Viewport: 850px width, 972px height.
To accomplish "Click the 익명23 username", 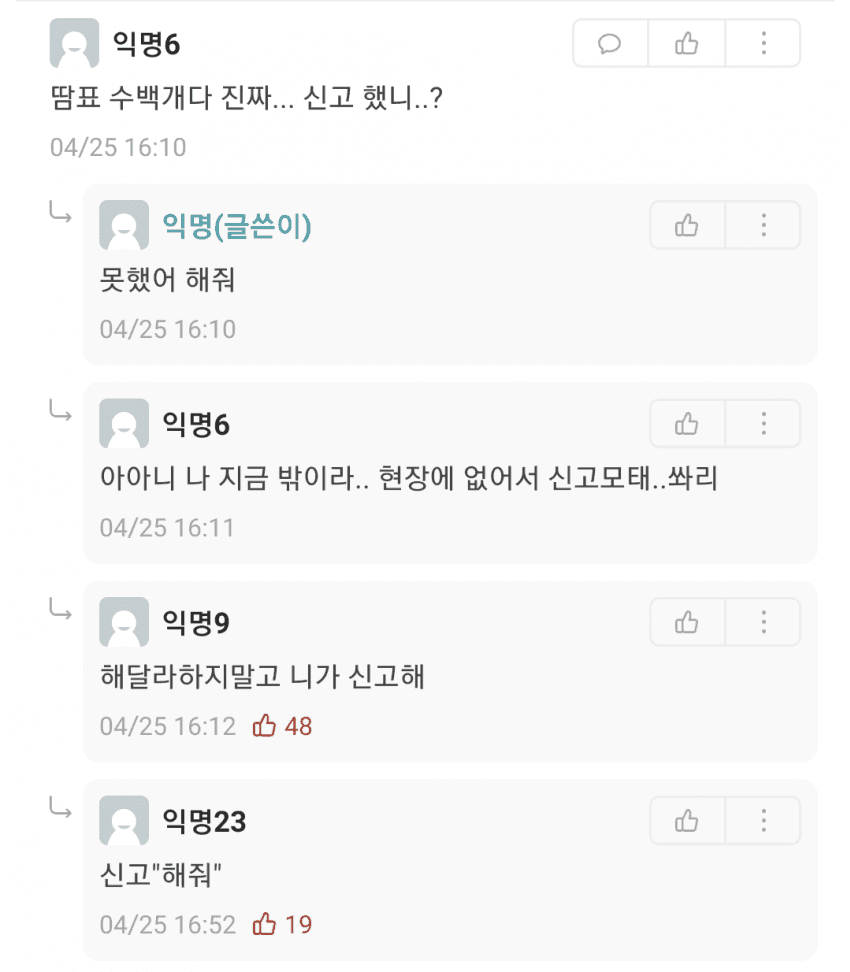I will (x=204, y=822).
